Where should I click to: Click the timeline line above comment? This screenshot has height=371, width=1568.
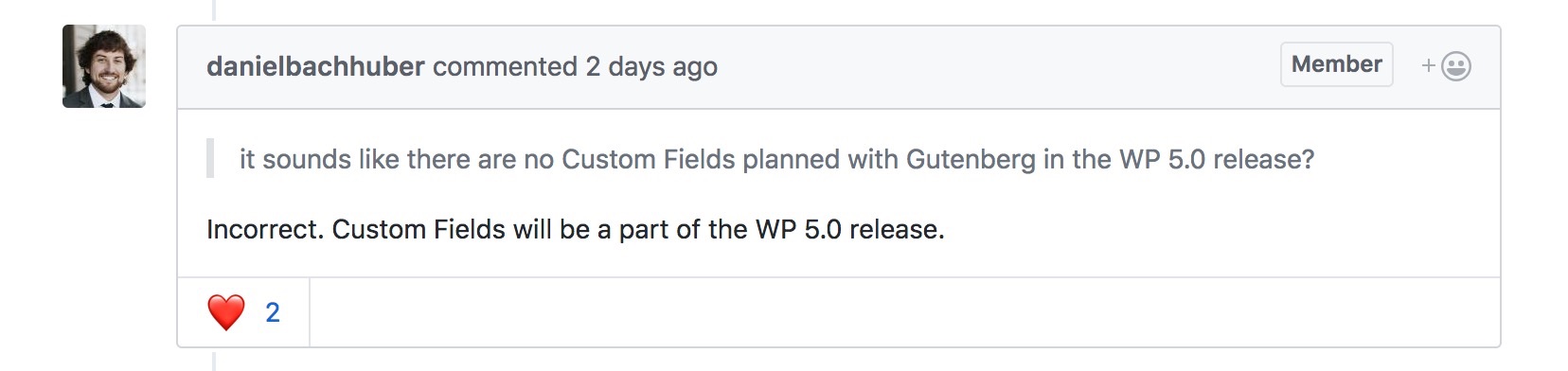point(214,9)
